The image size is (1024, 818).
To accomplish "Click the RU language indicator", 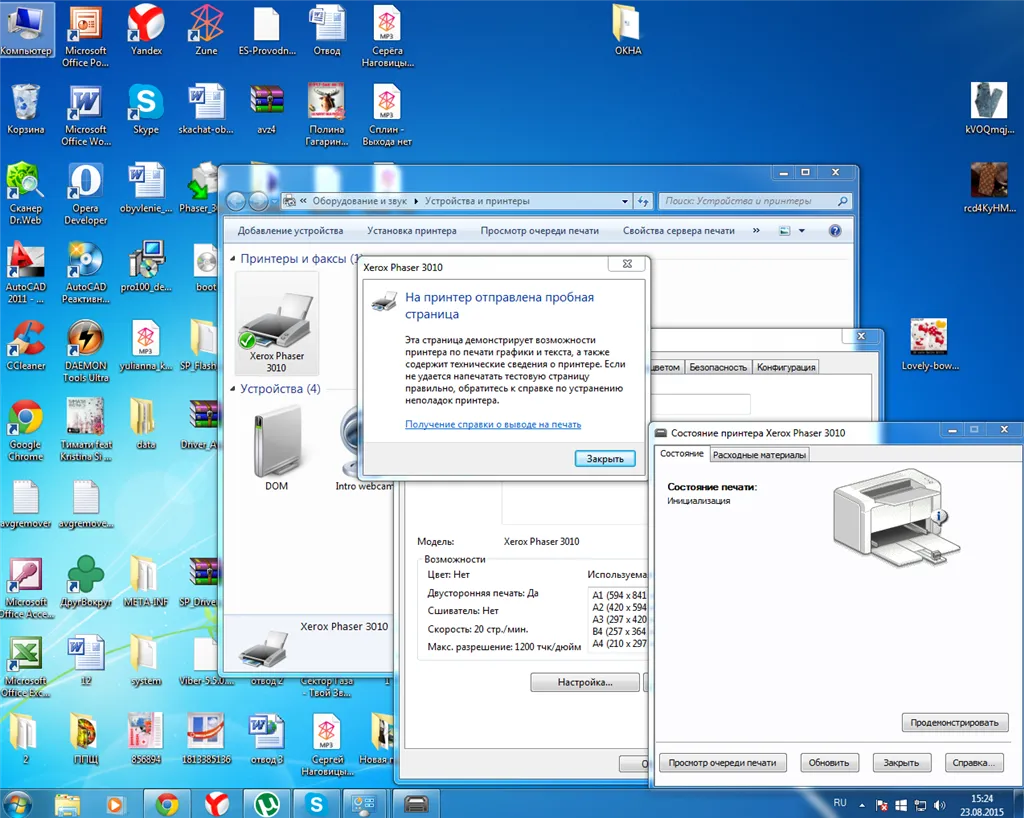I will pyautogui.click(x=840, y=803).
